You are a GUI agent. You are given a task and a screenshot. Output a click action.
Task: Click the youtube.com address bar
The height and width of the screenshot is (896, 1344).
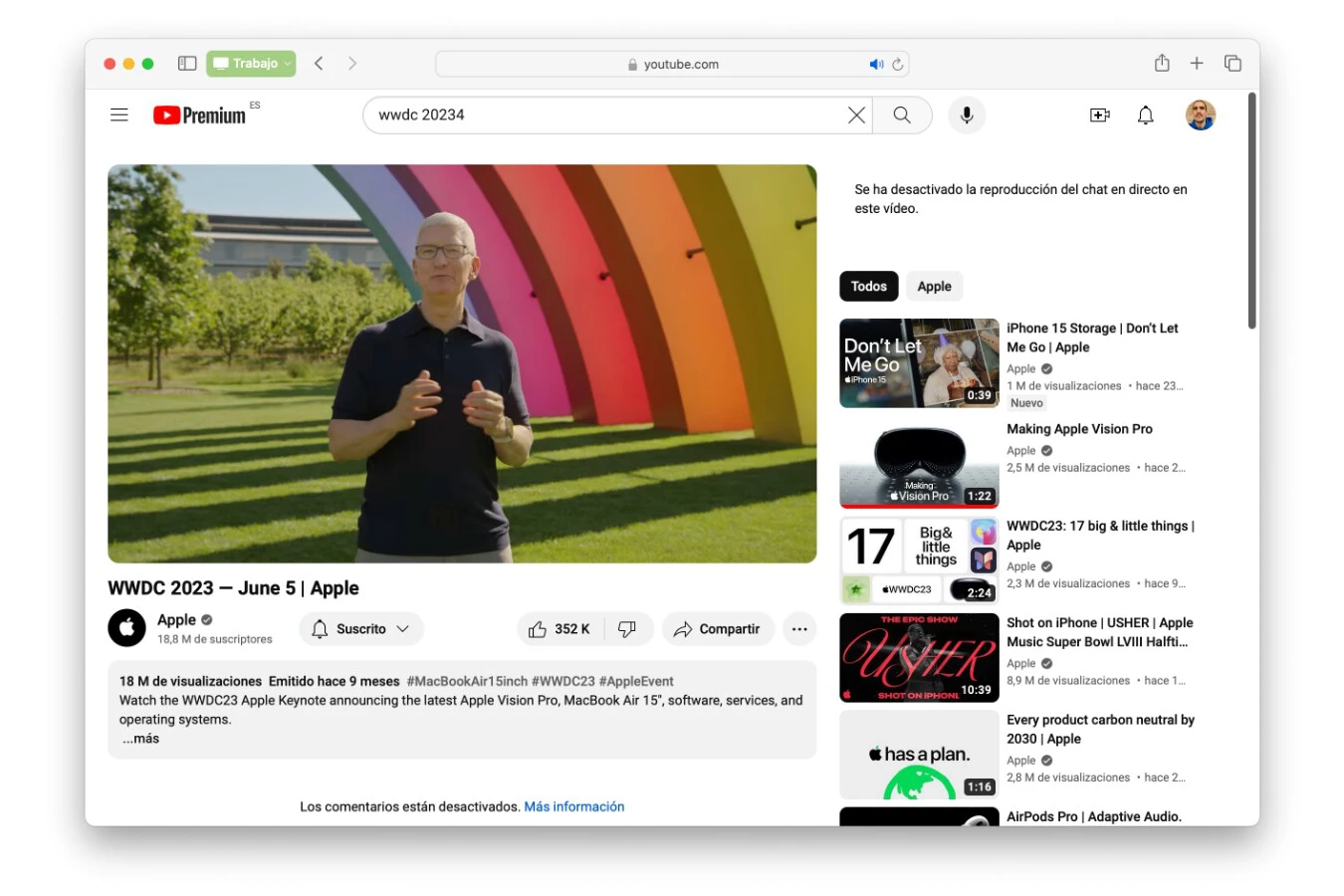click(x=672, y=65)
